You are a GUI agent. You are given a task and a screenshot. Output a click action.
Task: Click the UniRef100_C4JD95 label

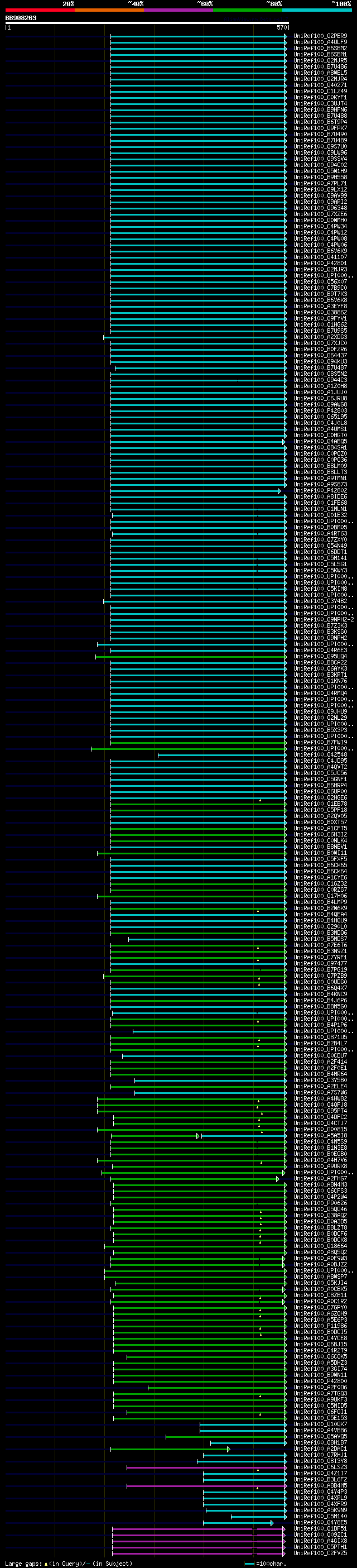click(x=321, y=761)
